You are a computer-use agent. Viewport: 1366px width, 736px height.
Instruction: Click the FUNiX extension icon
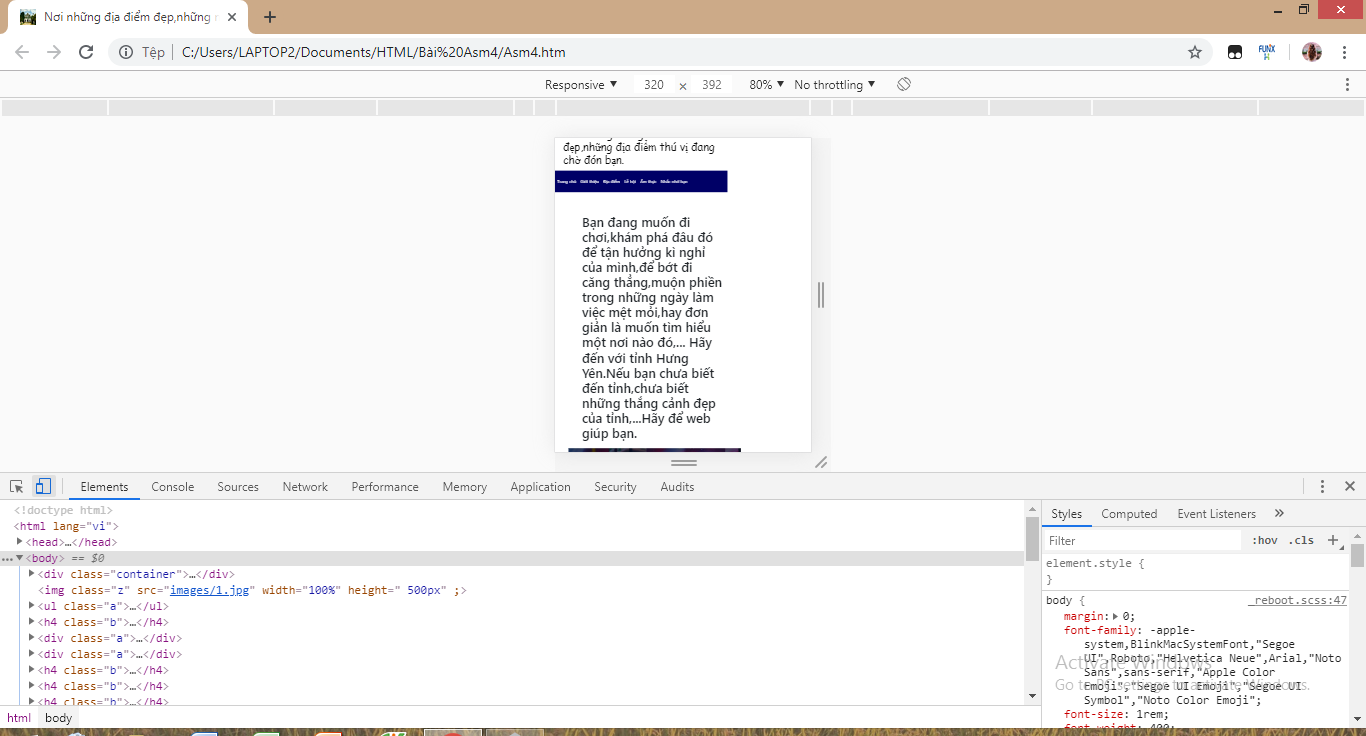pos(1267,52)
